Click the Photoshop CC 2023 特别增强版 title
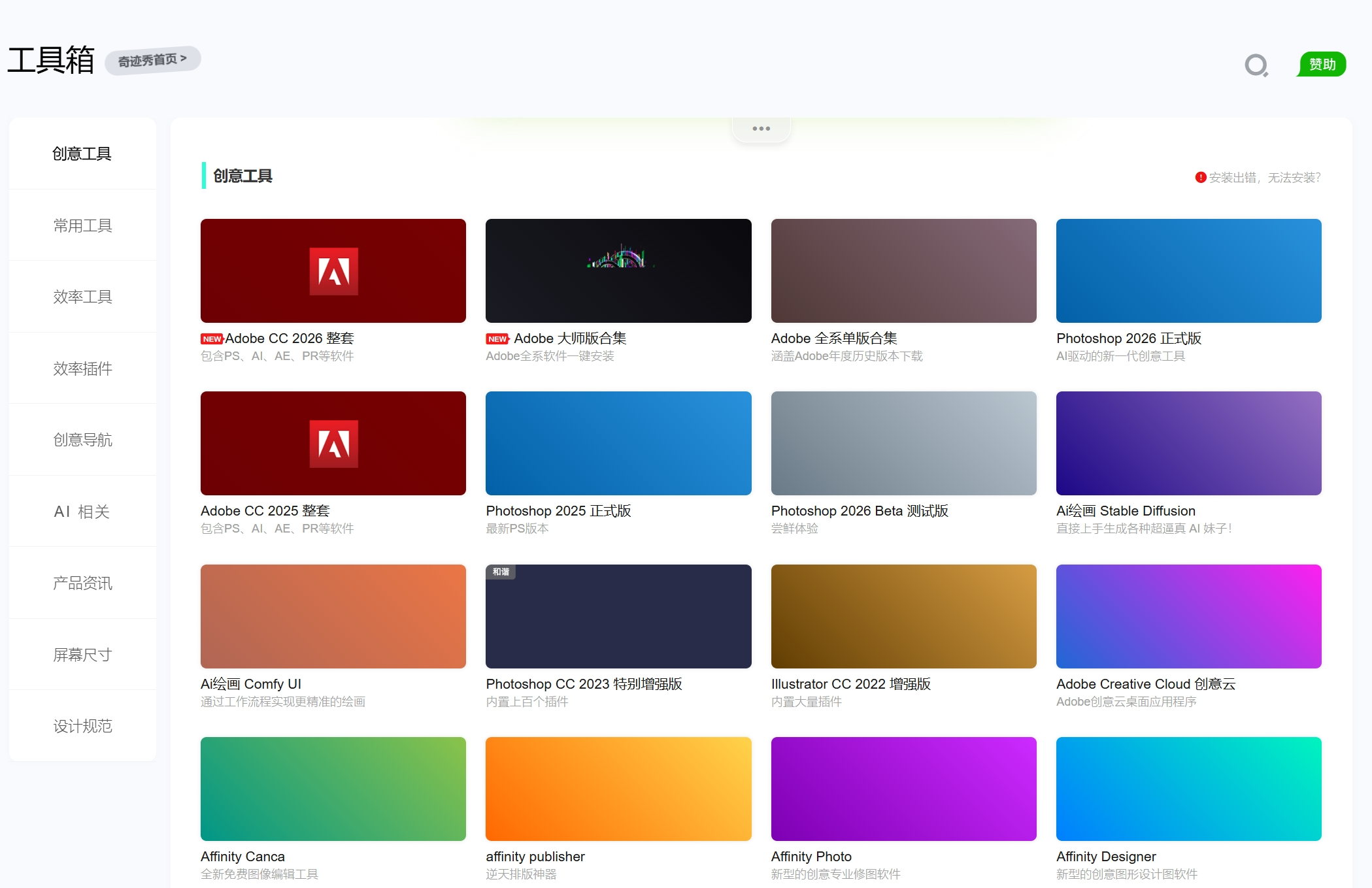The width and height of the screenshot is (1372, 888). coord(584,684)
